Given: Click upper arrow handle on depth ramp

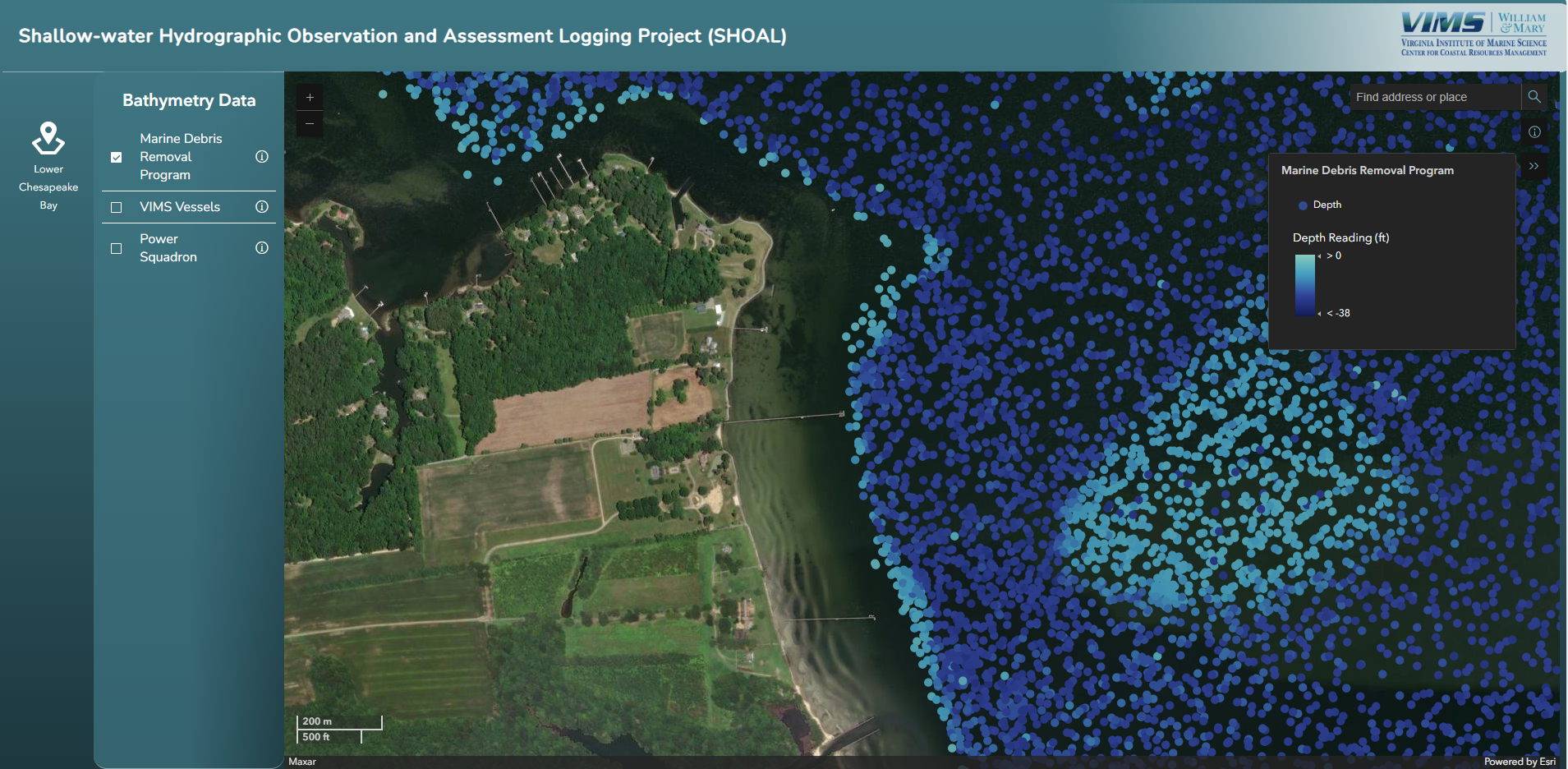Looking at the screenshot, I should pyautogui.click(x=1319, y=256).
